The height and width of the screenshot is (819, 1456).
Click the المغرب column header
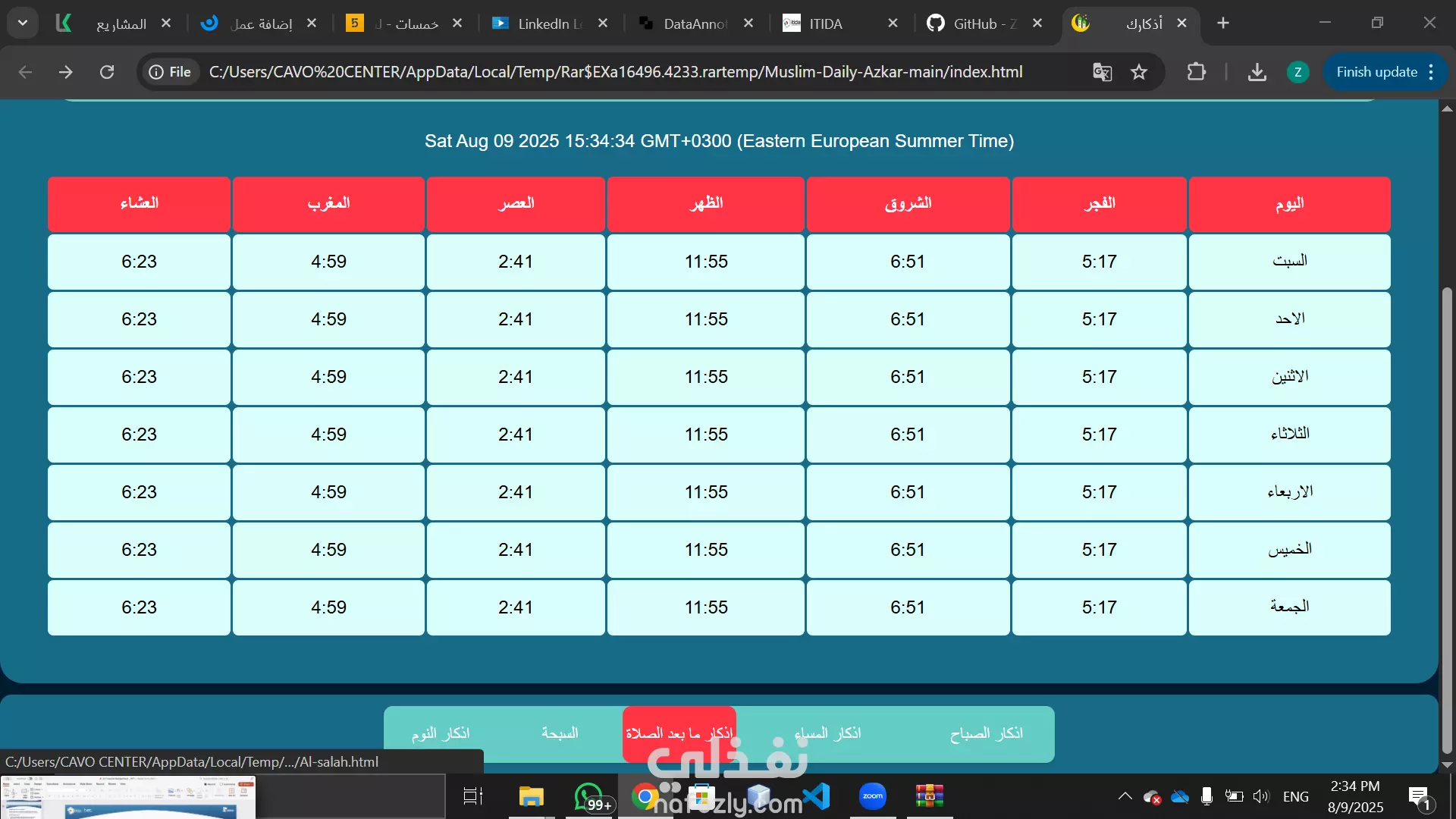click(x=328, y=204)
